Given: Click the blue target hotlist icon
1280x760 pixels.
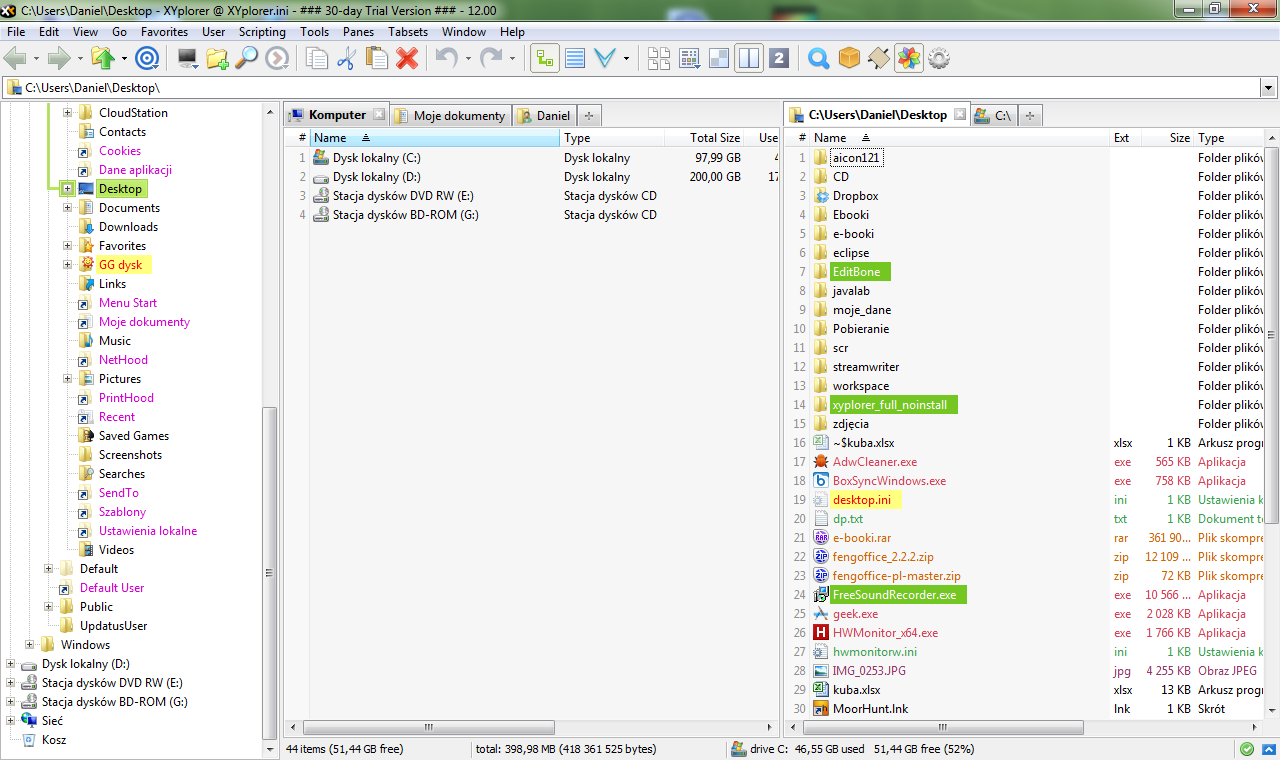Looking at the screenshot, I should pos(147,59).
